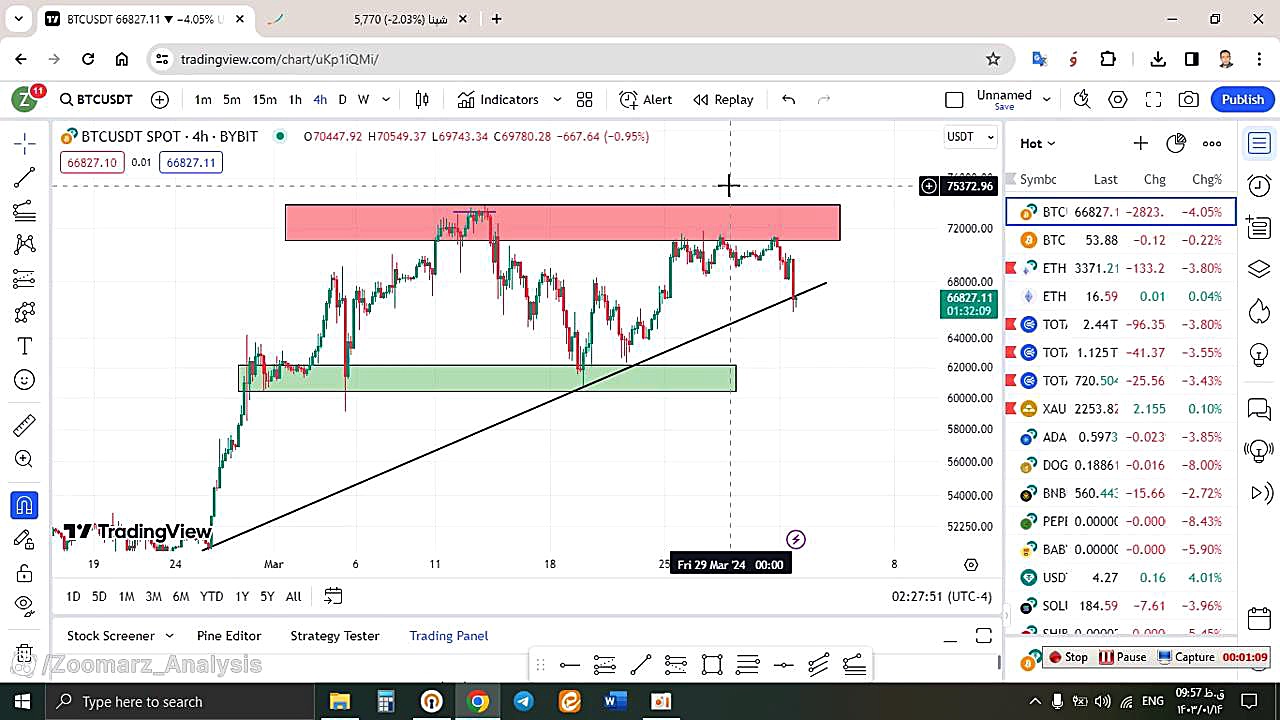Select the trend line drawing tool

[x=25, y=177]
